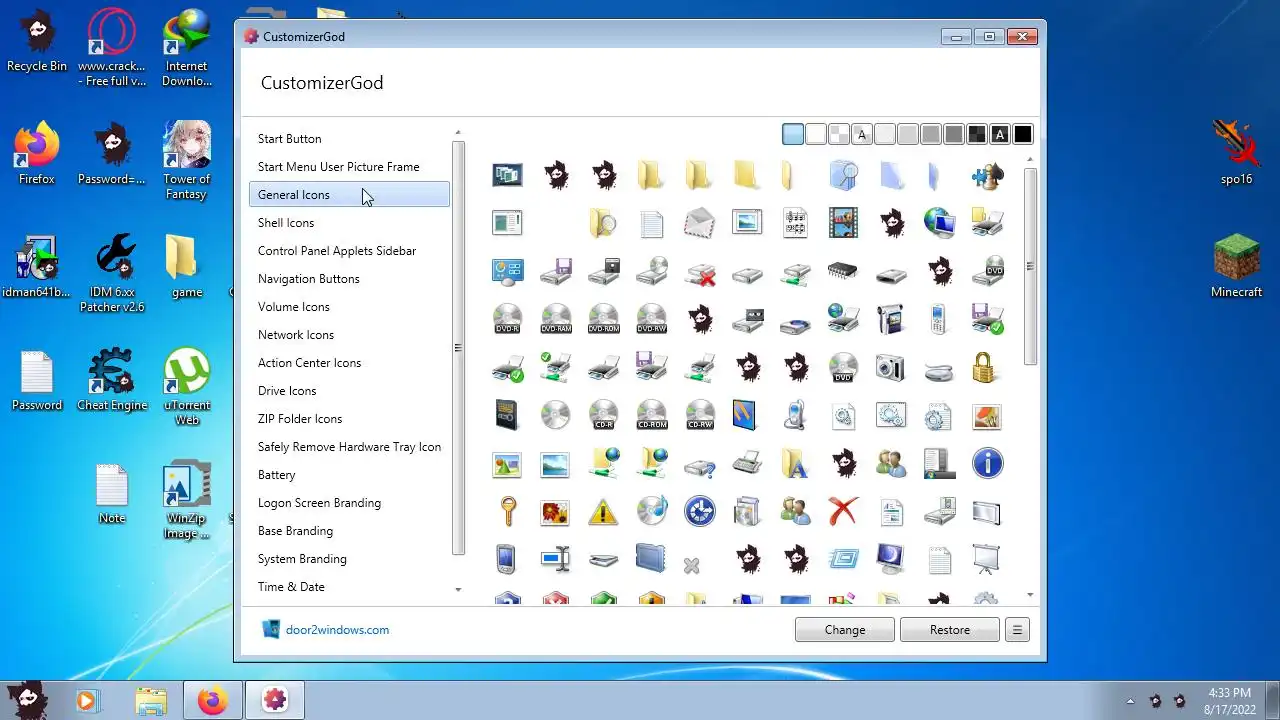Select the large red X icon
Viewport: 1280px width, 720px height.
tap(843, 511)
